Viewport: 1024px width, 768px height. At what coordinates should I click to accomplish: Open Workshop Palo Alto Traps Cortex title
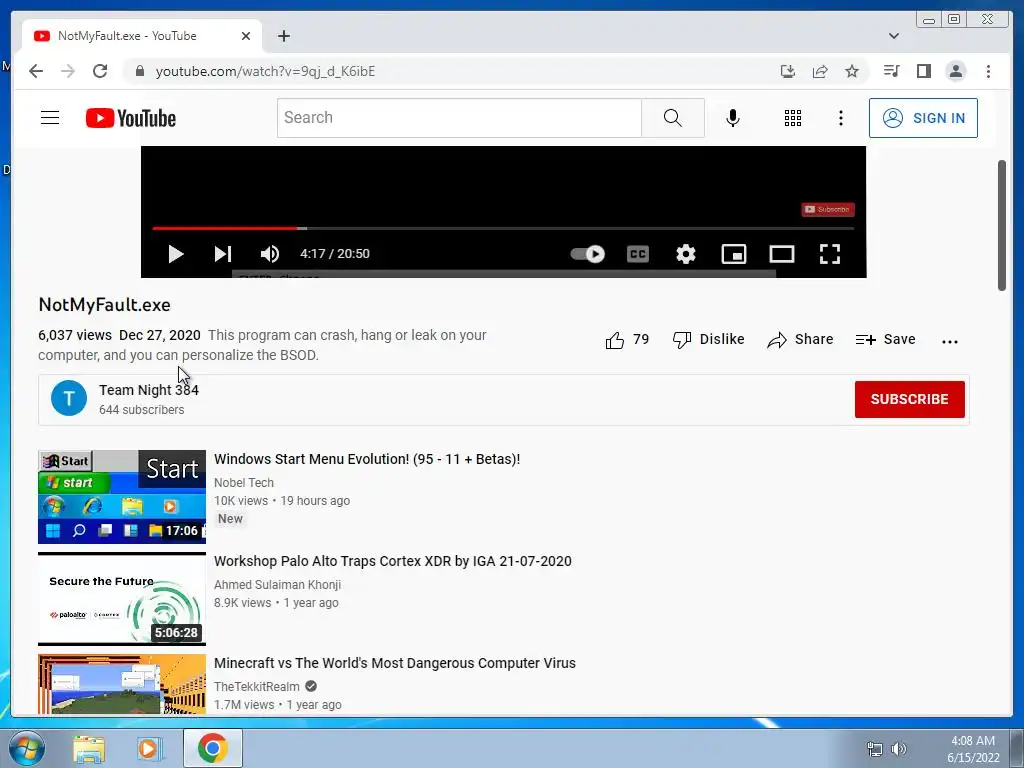(x=392, y=561)
